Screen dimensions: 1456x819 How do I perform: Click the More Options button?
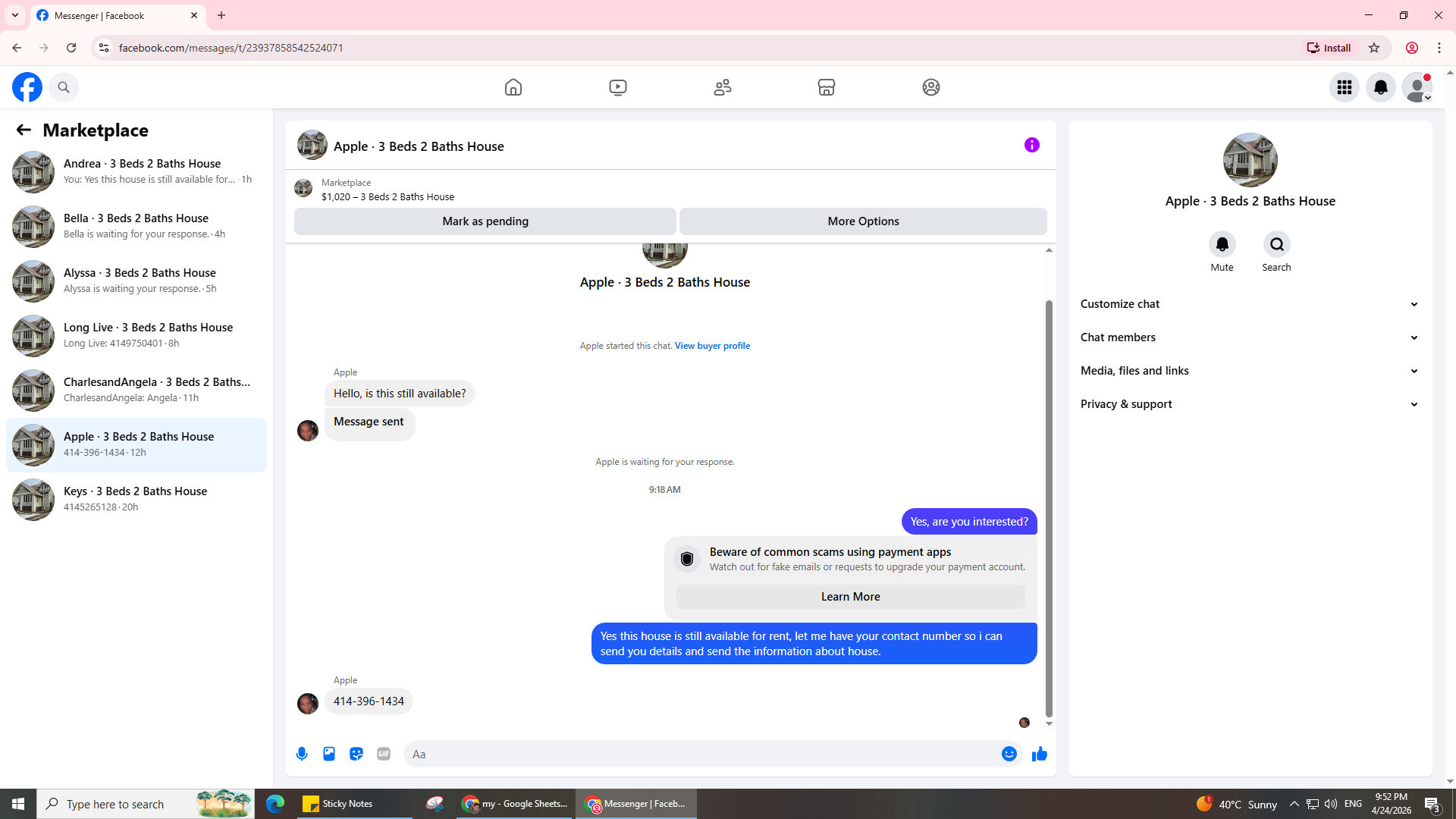[863, 221]
